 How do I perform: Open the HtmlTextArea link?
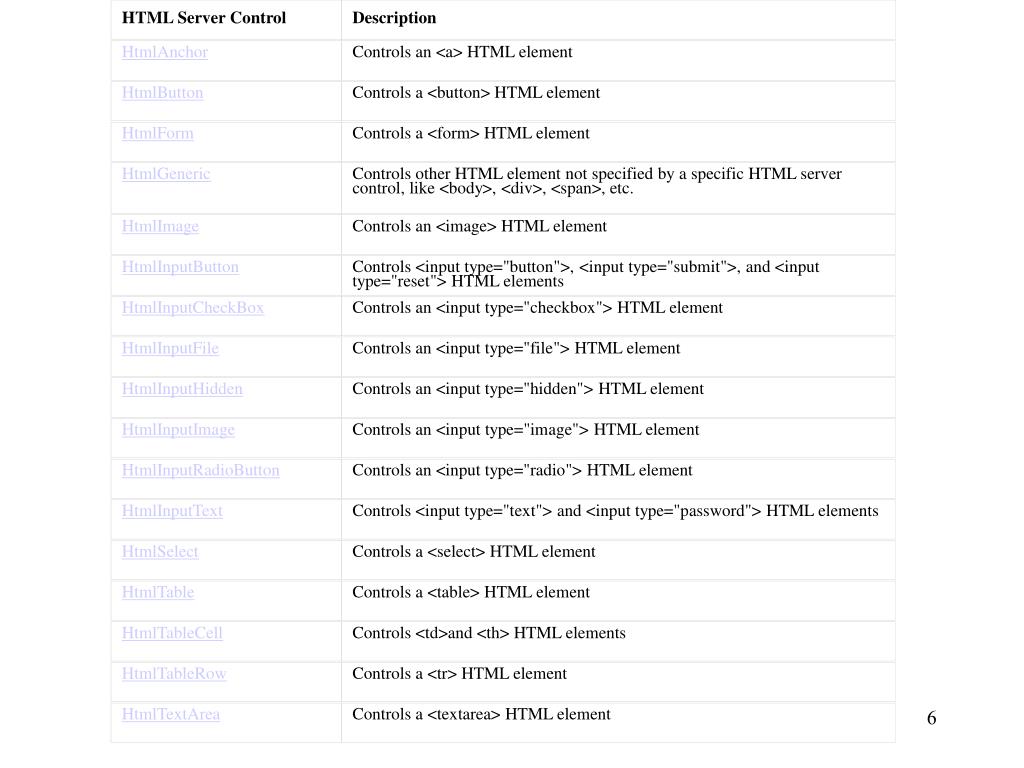(x=170, y=714)
